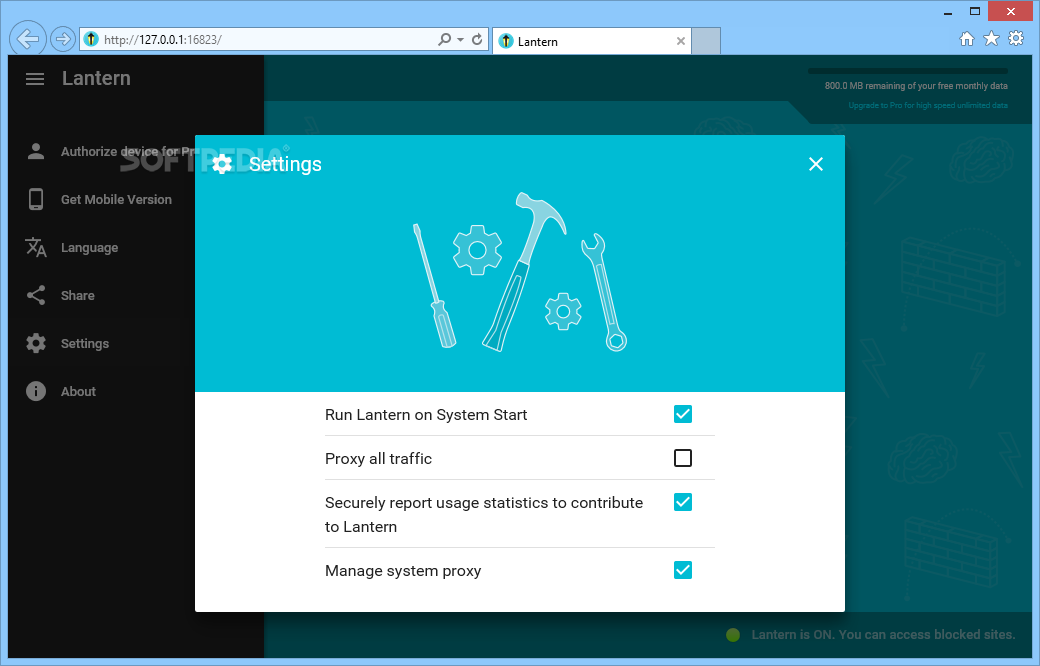This screenshot has height=666, width=1040.
Task: Open the Get Mobile Version menu item
Action: click(x=116, y=200)
